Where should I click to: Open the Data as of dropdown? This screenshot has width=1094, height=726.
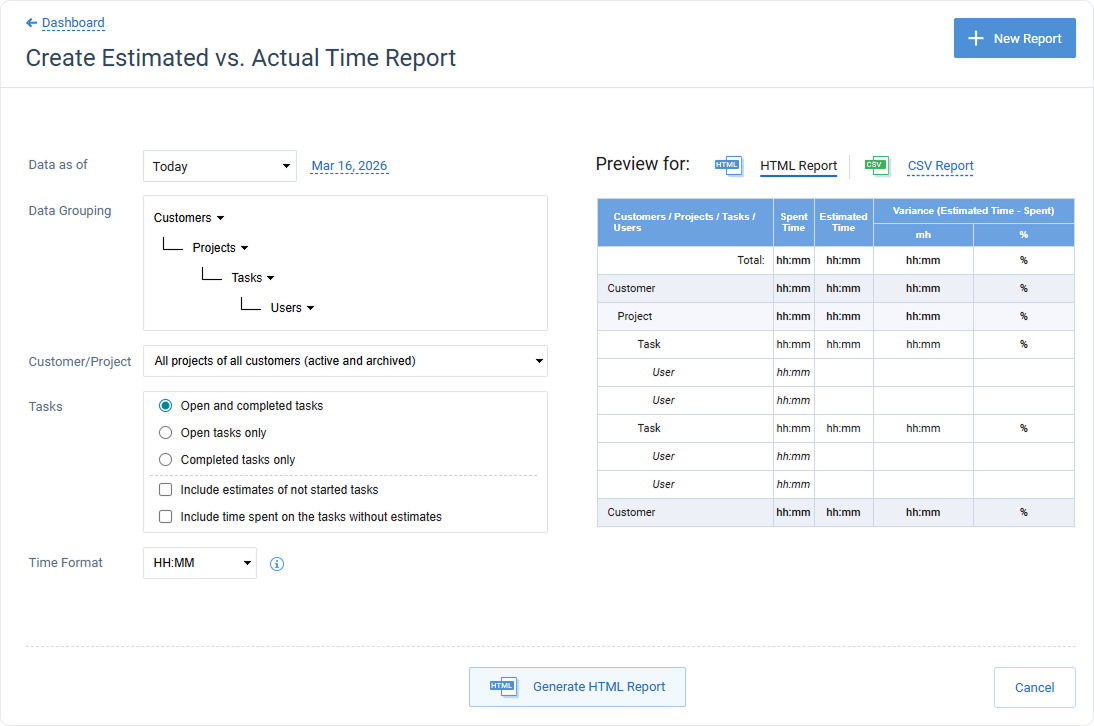[x=219, y=166]
